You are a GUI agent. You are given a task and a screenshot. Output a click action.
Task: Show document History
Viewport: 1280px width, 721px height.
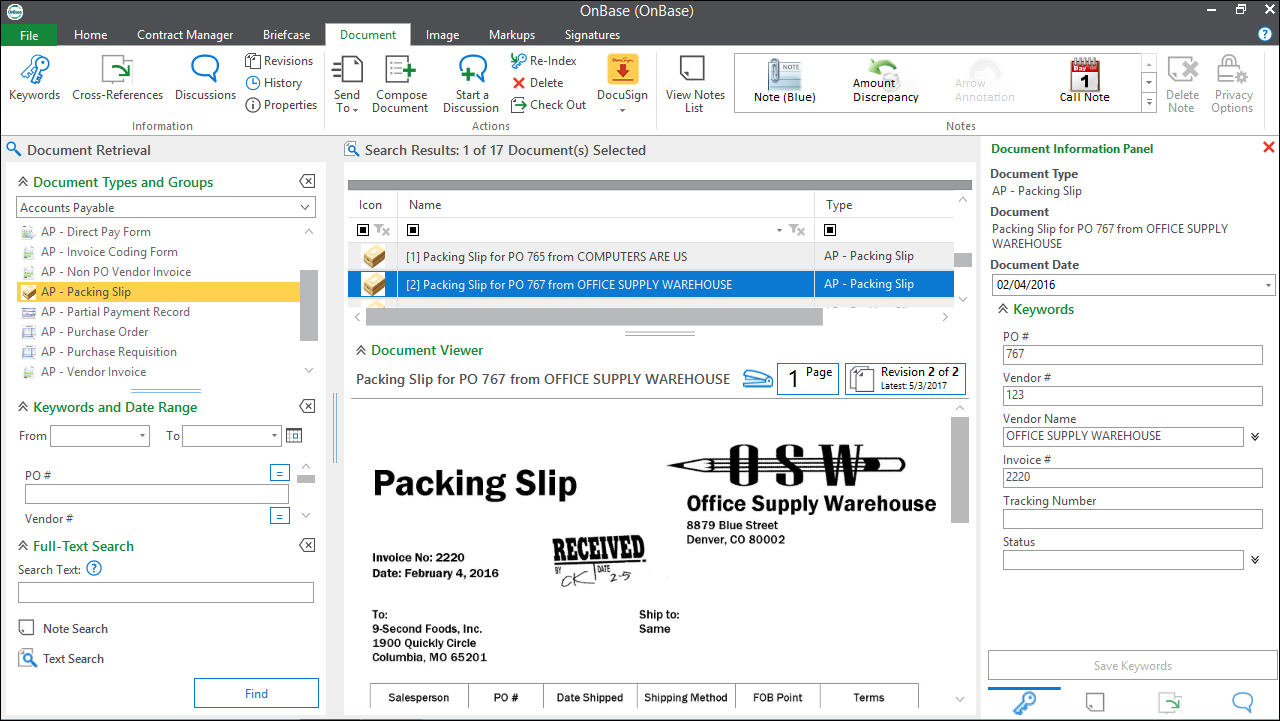click(274, 83)
